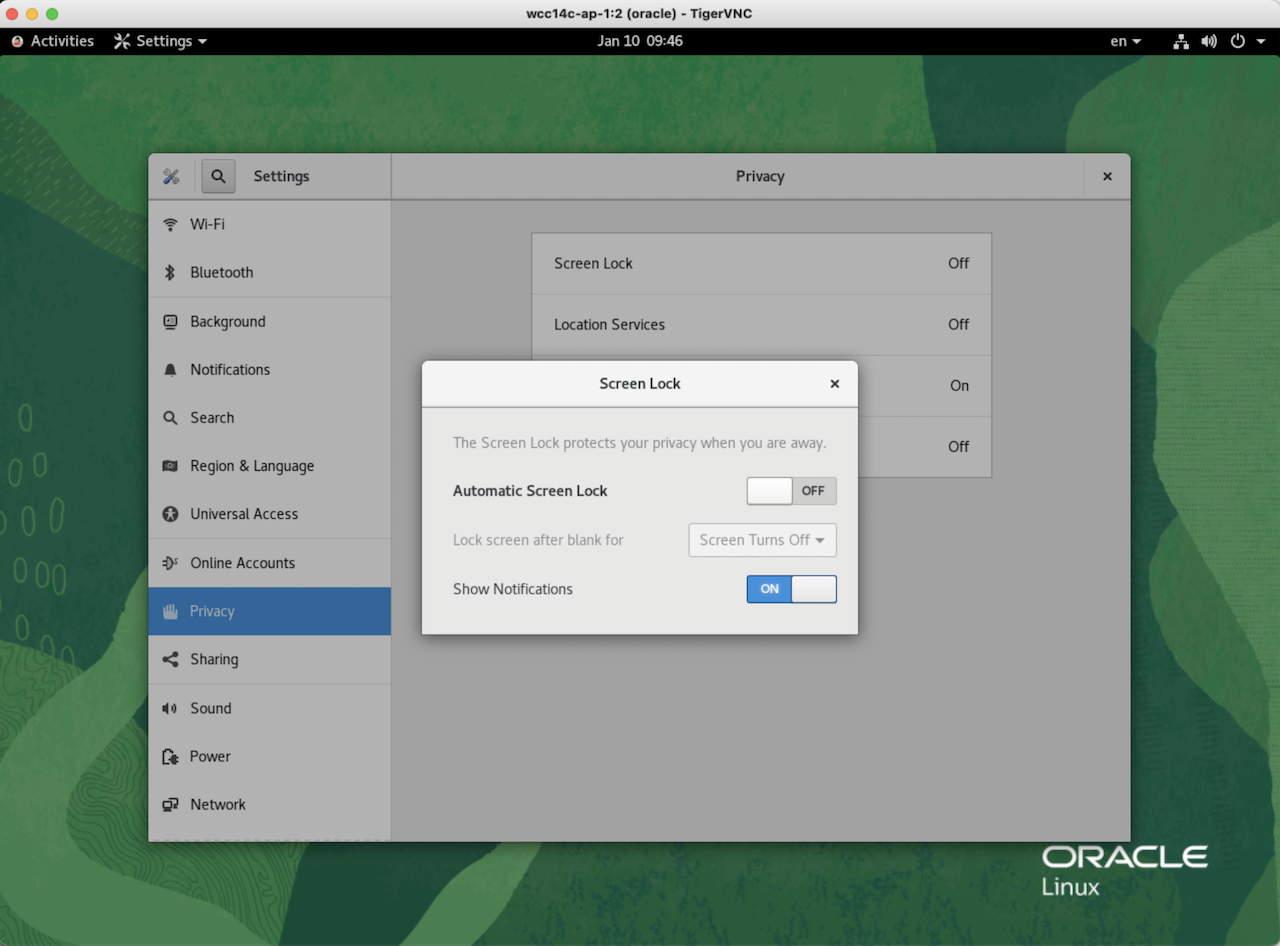Click the Network icon in sidebar
Viewport: 1280px width, 946px height.
pos(170,804)
